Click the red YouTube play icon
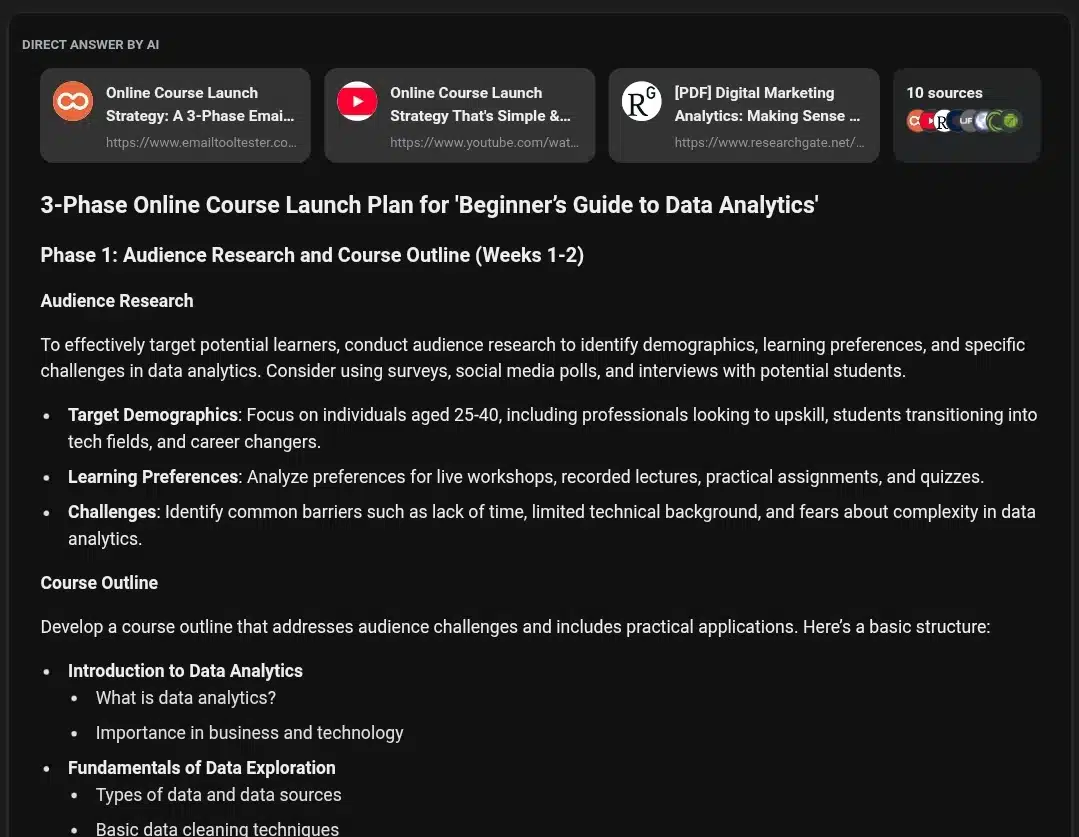 tap(357, 102)
